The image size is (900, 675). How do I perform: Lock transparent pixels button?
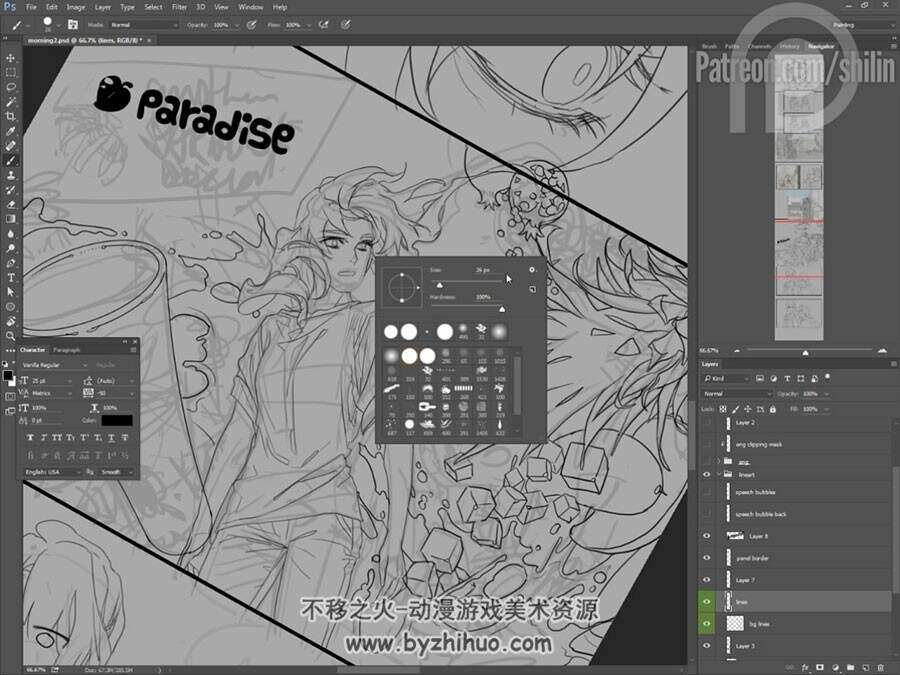(x=723, y=409)
